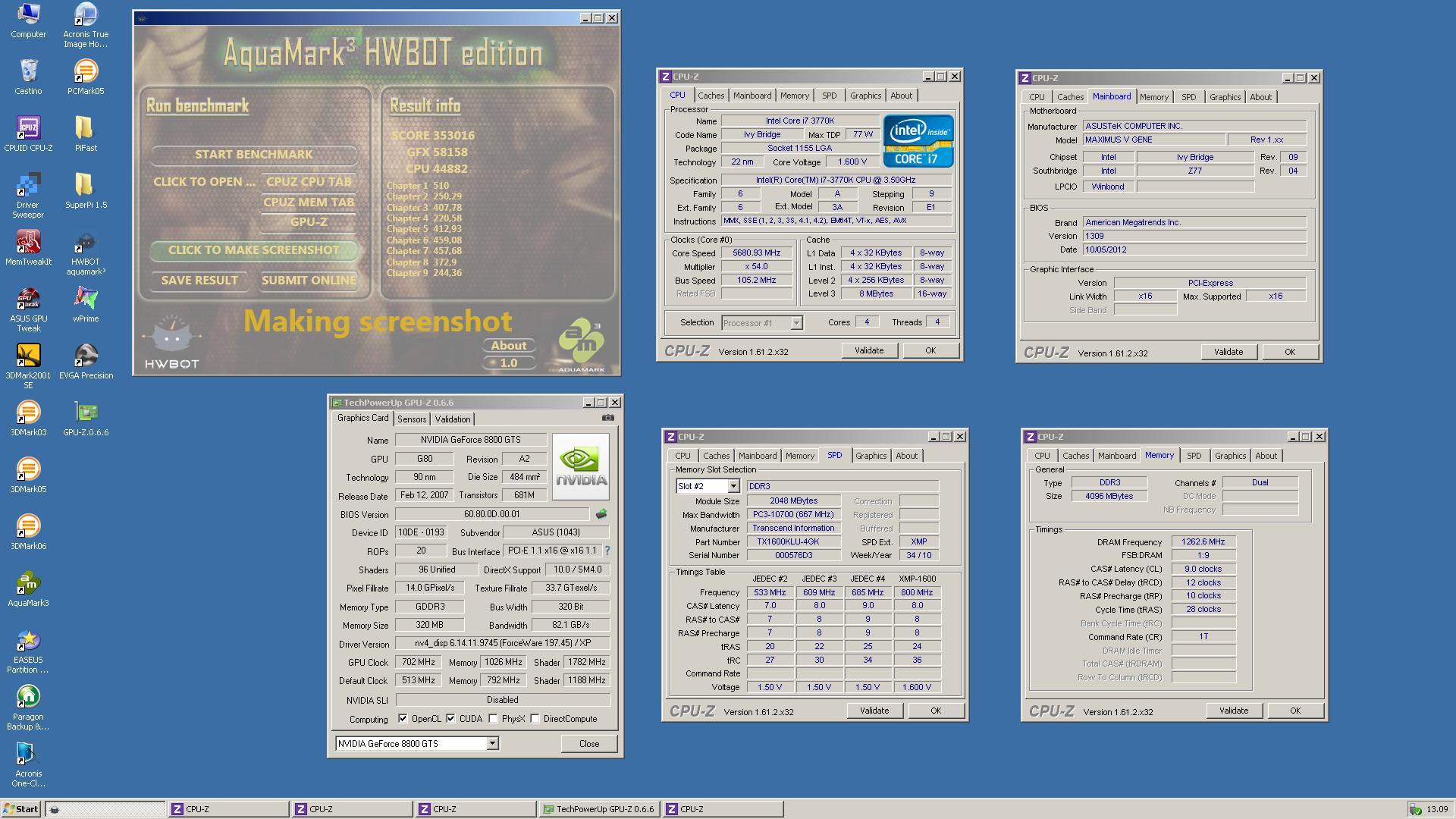Launch CPUID CPU-Z desktop shortcut
Image resolution: width=1456 pixels, height=819 pixels.
(x=28, y=134)
